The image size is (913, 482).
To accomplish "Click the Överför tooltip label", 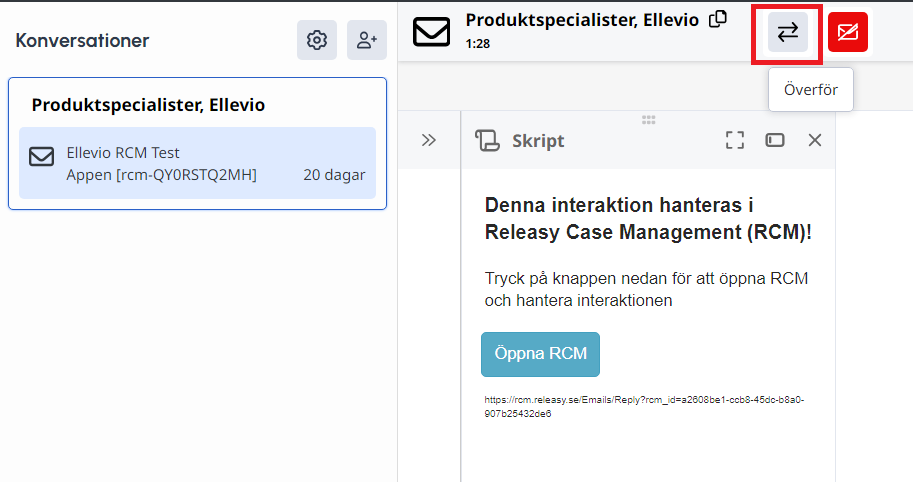I will 811,90.
